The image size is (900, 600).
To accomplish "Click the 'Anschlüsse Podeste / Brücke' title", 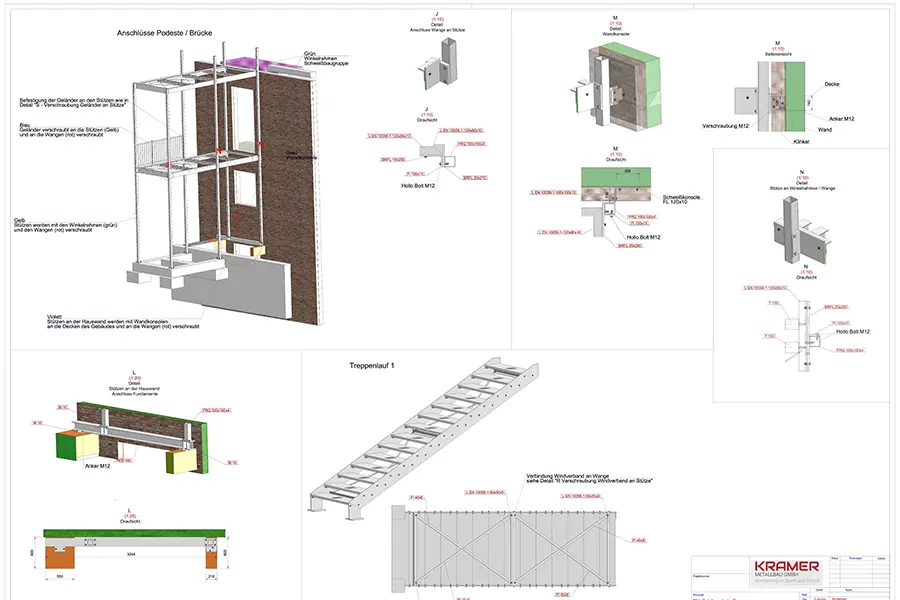I will (x=165, y=33).
